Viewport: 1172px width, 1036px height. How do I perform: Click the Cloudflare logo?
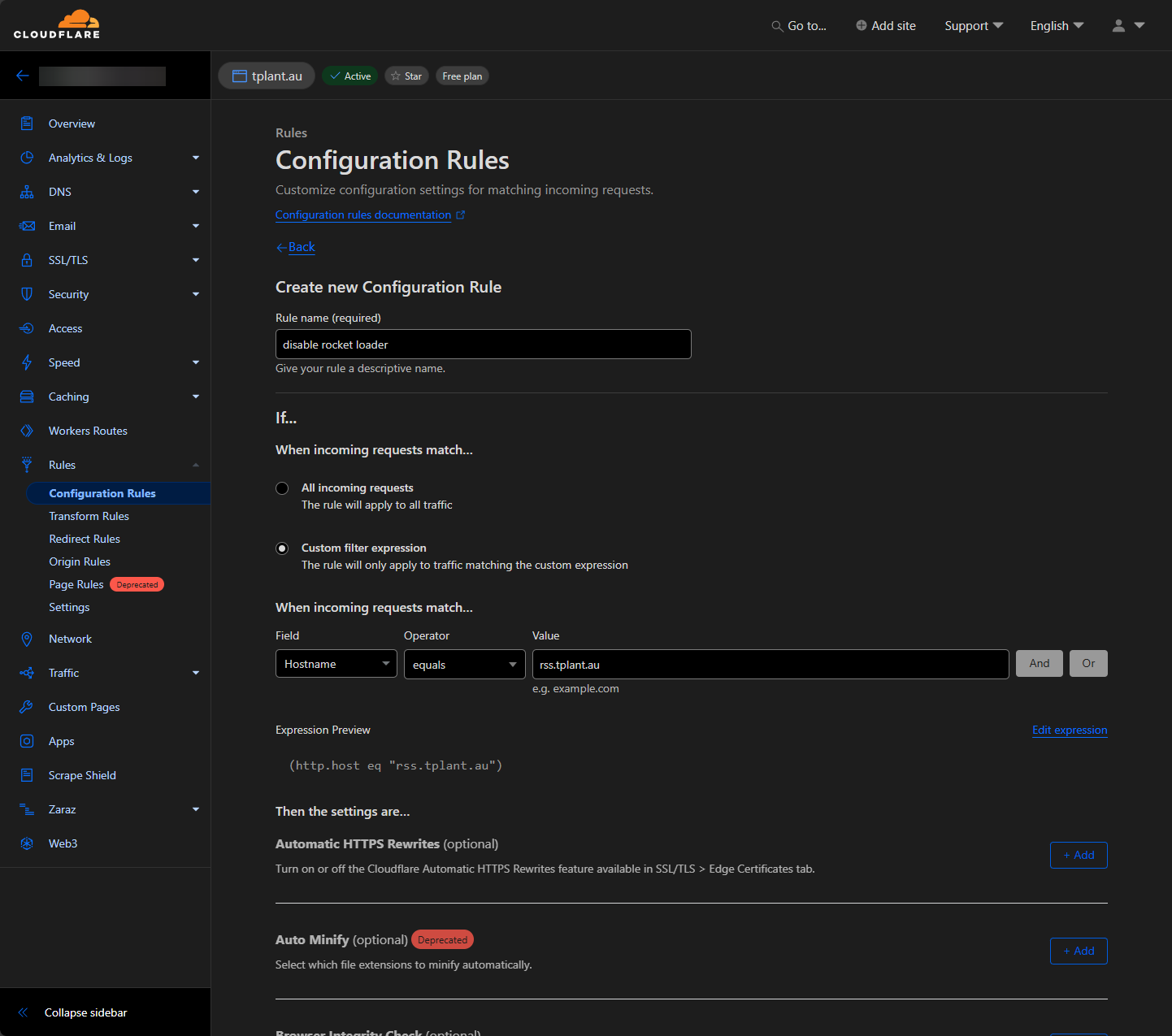57,24
